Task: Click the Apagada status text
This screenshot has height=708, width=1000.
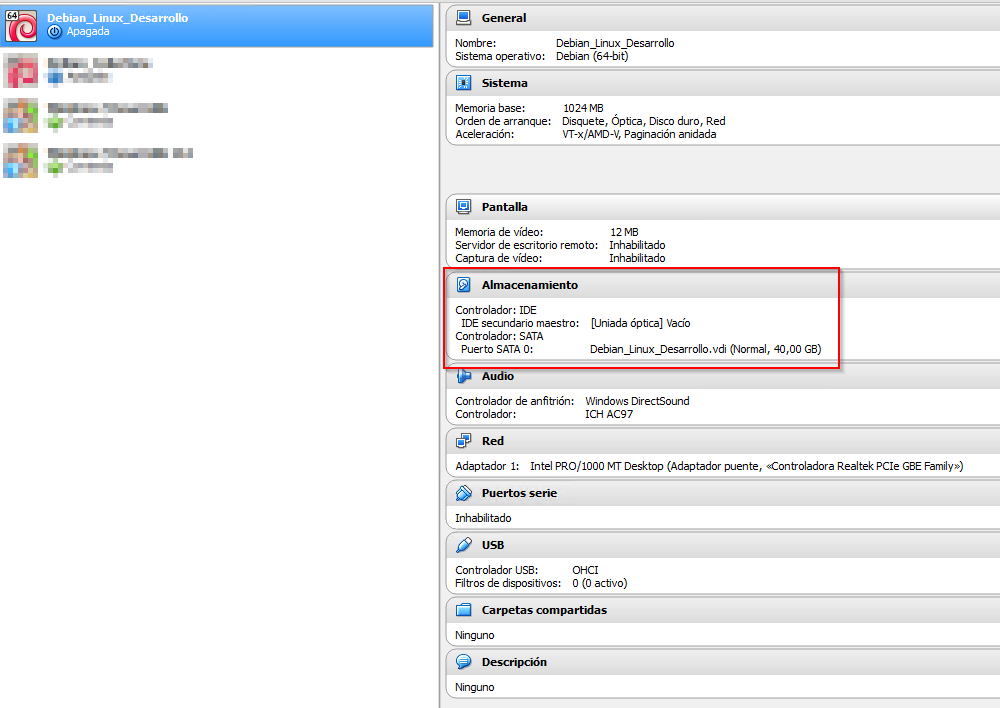Action: point(88,31)
